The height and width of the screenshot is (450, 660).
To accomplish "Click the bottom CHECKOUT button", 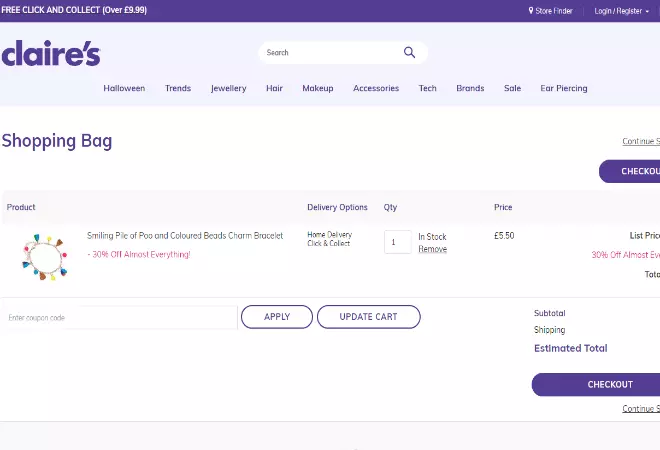I will coord(596,384).
